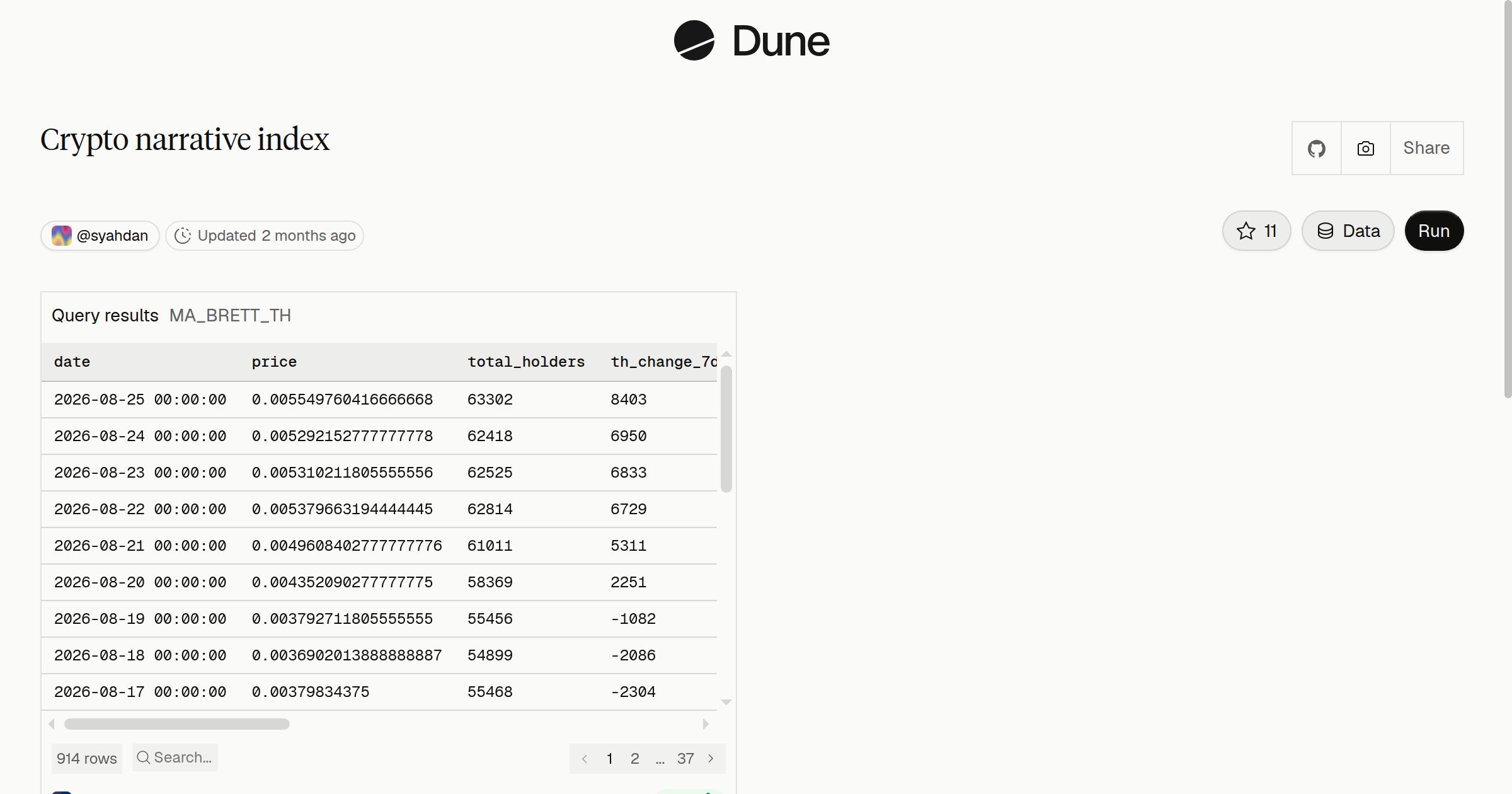Select the date cell 2026-08-25 00:00:00

(140, 400)
